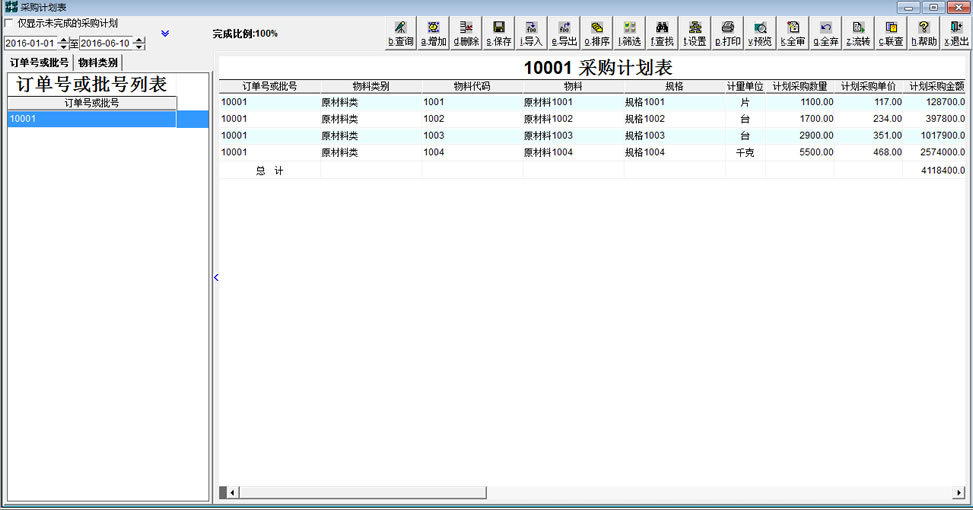Screen dimensions: 973x510
Task: Save using the 保存 floppy disk icon
Action: coord(498,34)
